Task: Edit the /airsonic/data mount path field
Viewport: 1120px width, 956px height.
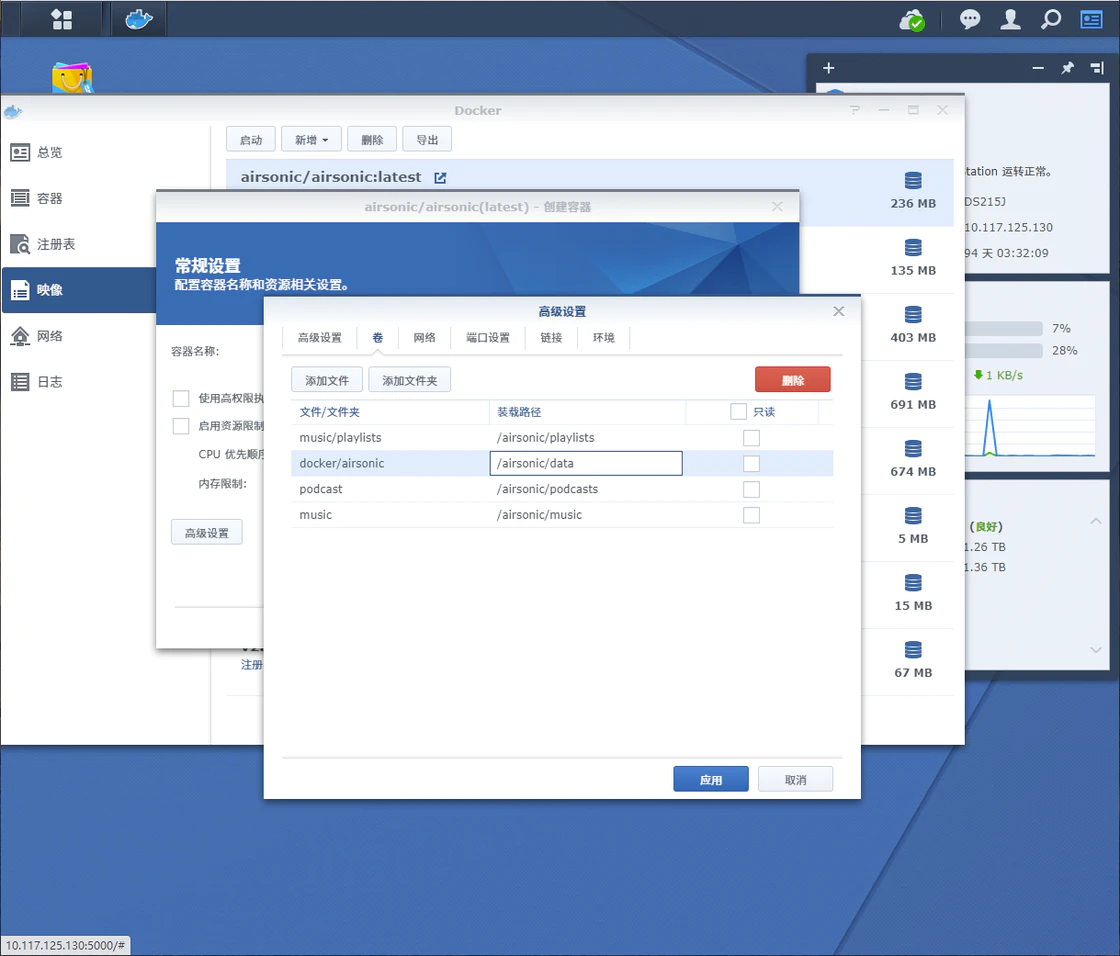Action: pos(586,463)
